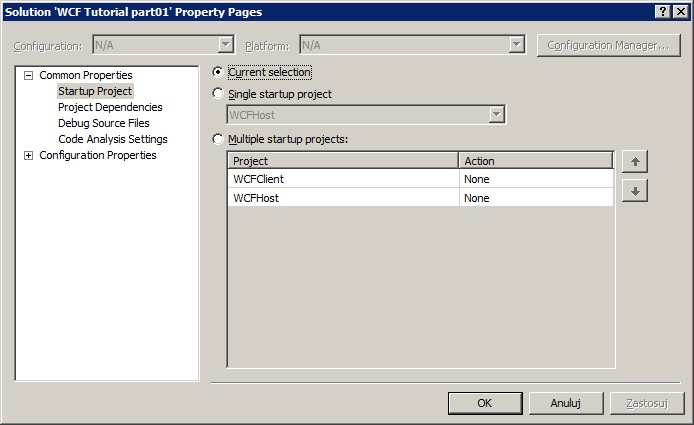Select Project Dependencies in the tree
The height and width of the screenshot is (425, 694).
tap(110, 107)
